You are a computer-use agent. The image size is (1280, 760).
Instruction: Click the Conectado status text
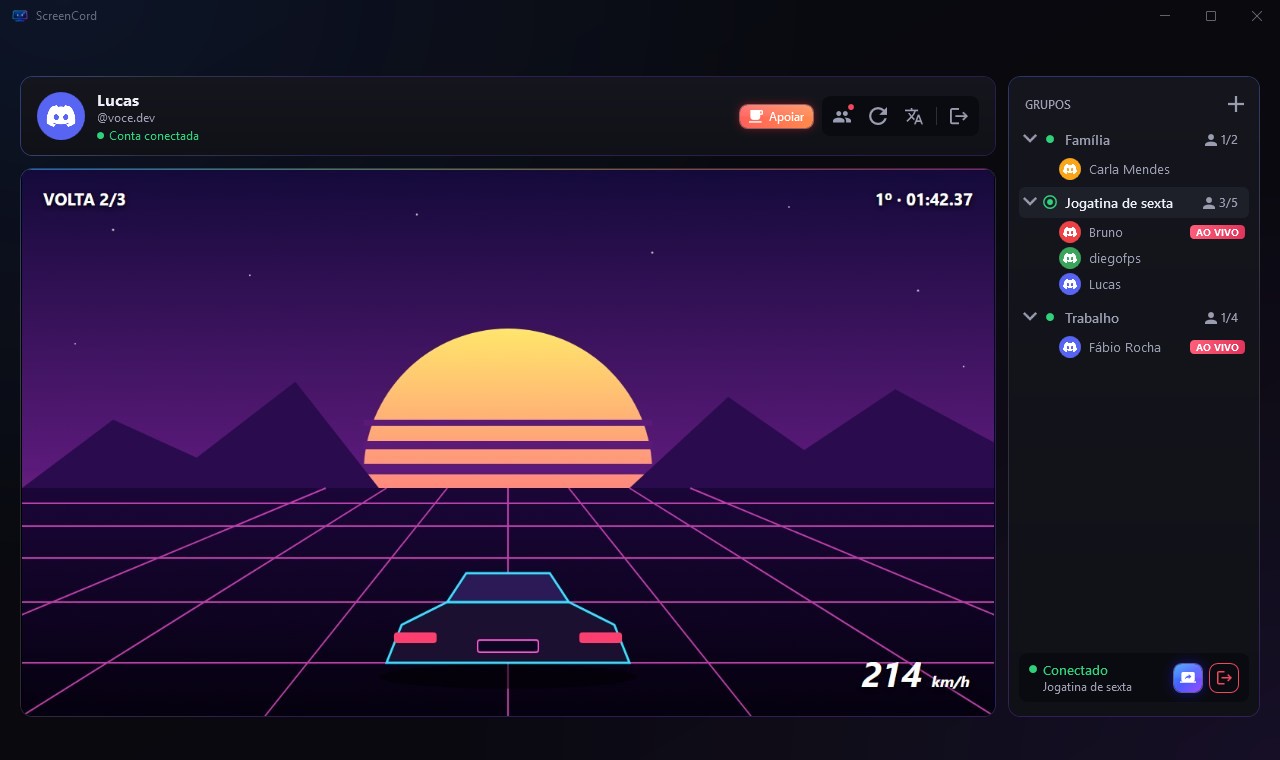pyautogui.click(x=1075, y=670)
